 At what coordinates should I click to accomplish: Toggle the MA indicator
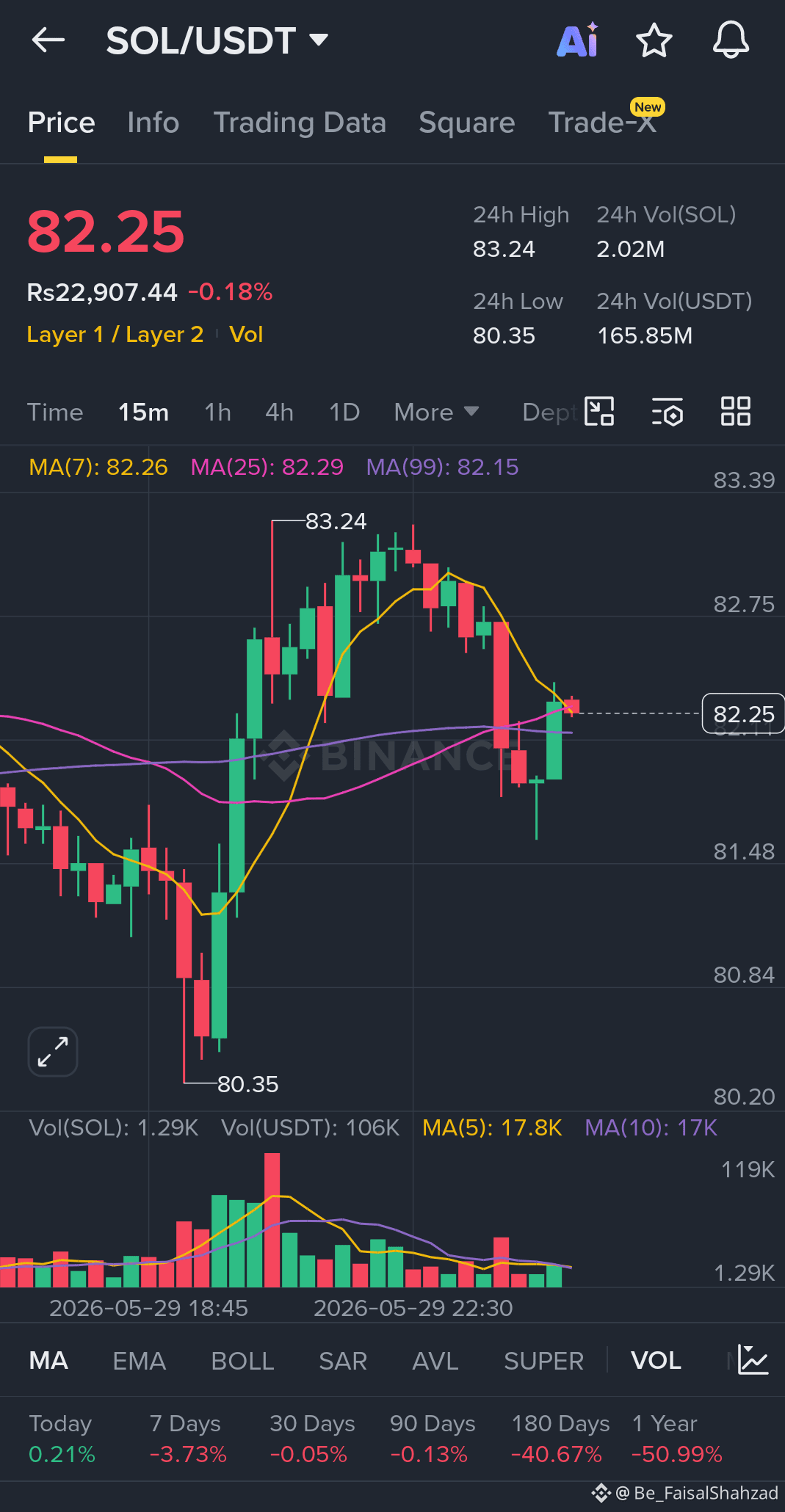tap(48, 1361)
